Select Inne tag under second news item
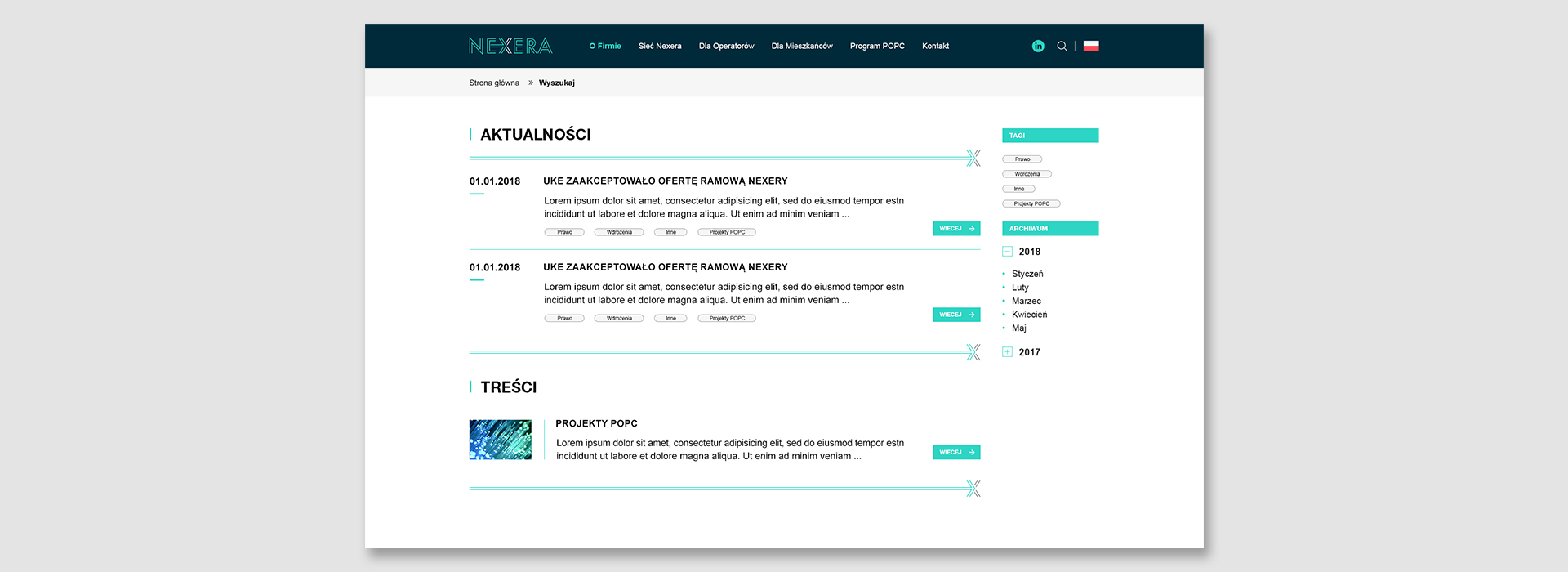1568x572 pixels. point(670,318)
